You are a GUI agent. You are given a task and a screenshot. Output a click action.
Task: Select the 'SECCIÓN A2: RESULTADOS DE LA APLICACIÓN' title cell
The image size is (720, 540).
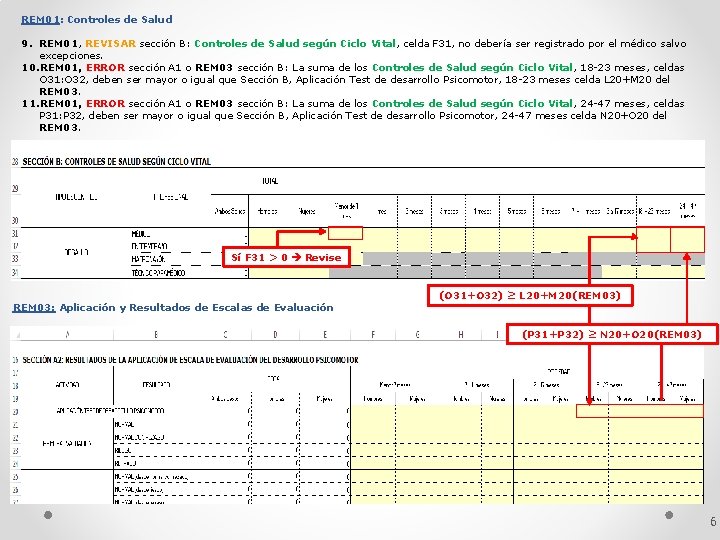click(190, 360)
